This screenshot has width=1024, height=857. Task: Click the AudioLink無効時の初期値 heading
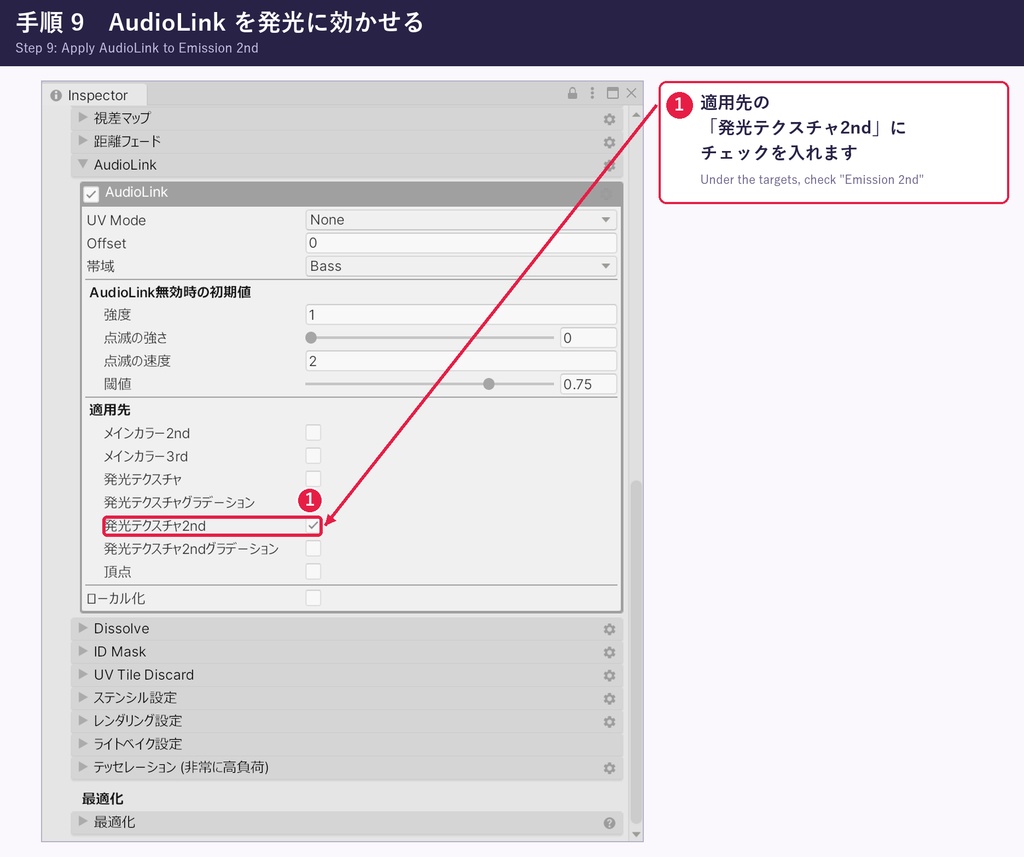point(170,292)
